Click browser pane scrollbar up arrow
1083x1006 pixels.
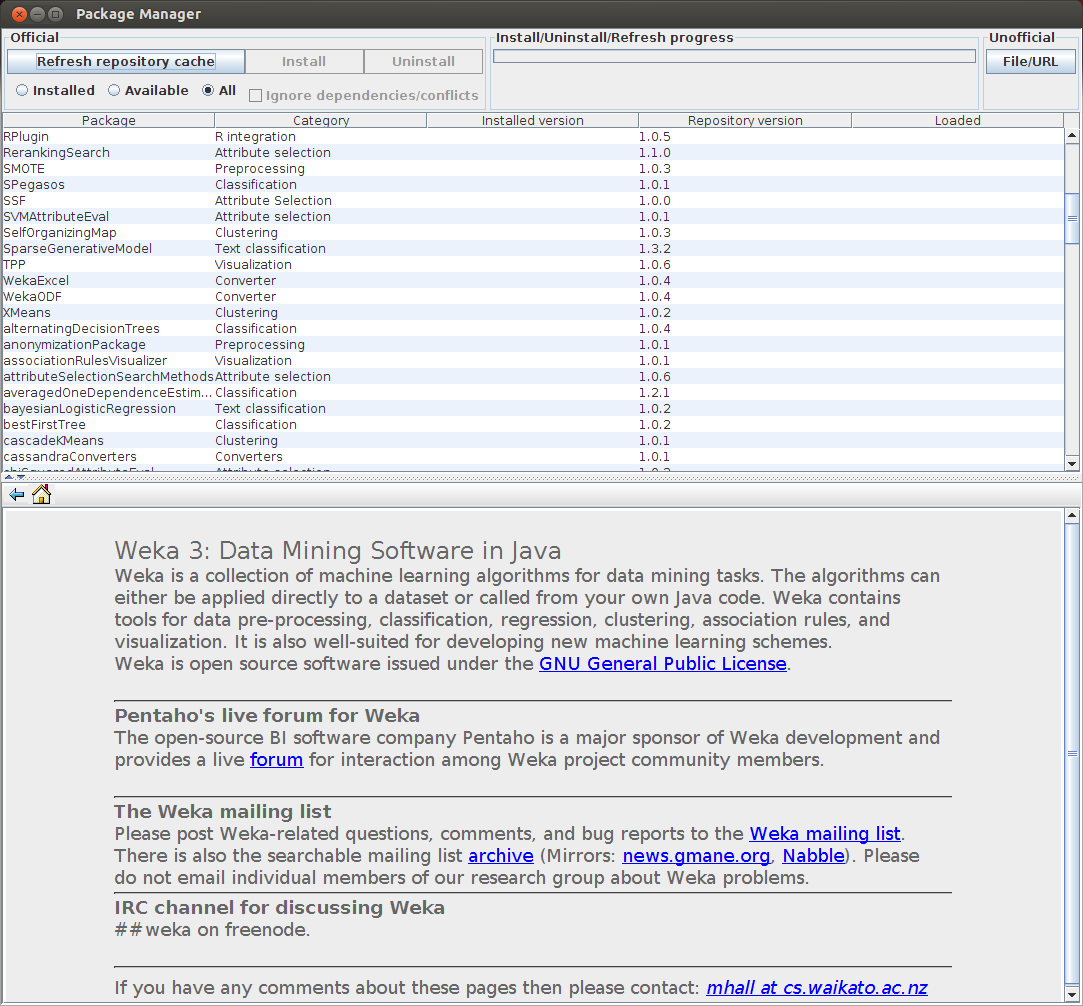(1072, 515)
